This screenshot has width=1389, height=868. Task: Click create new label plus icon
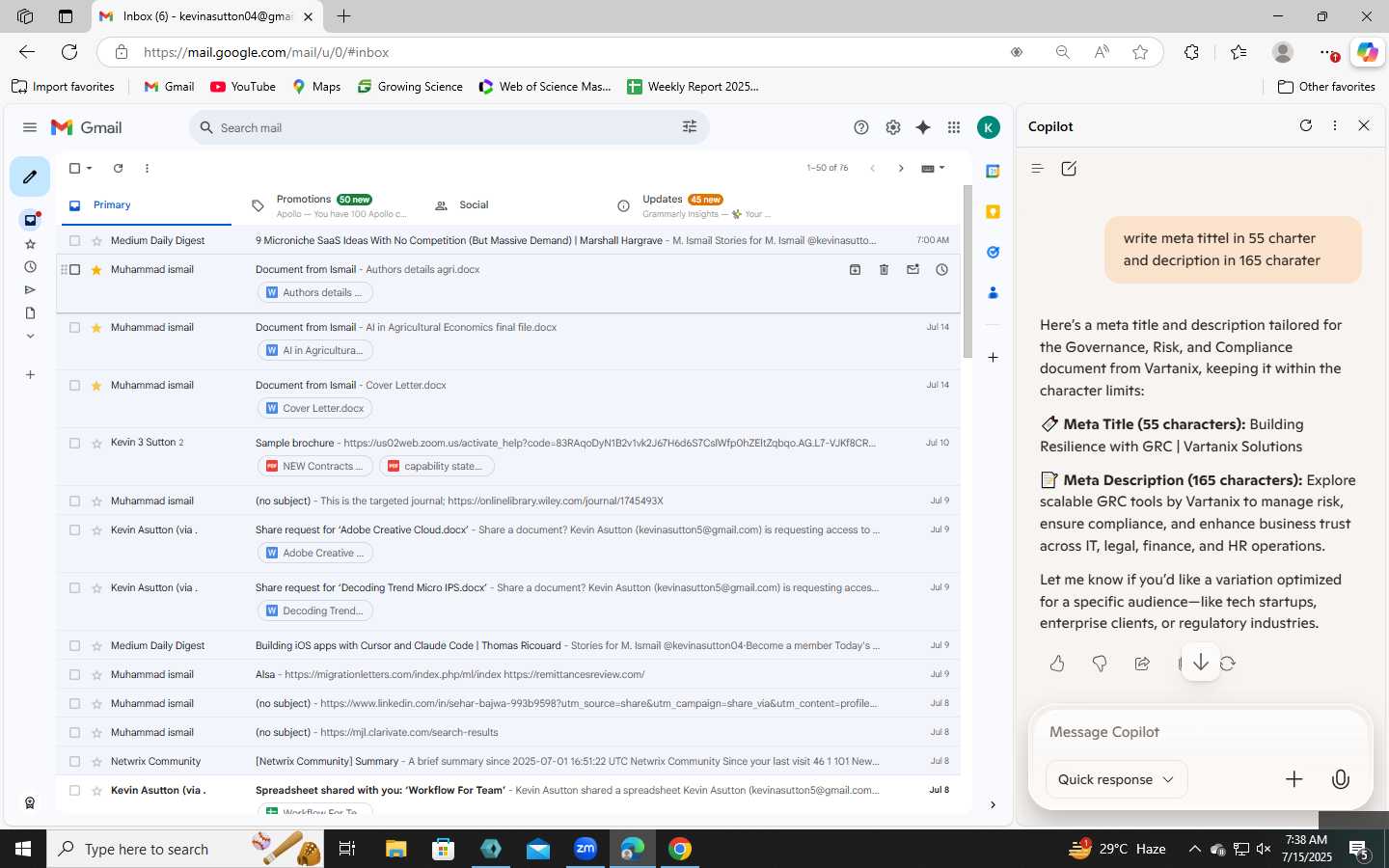tap(30, 374)
